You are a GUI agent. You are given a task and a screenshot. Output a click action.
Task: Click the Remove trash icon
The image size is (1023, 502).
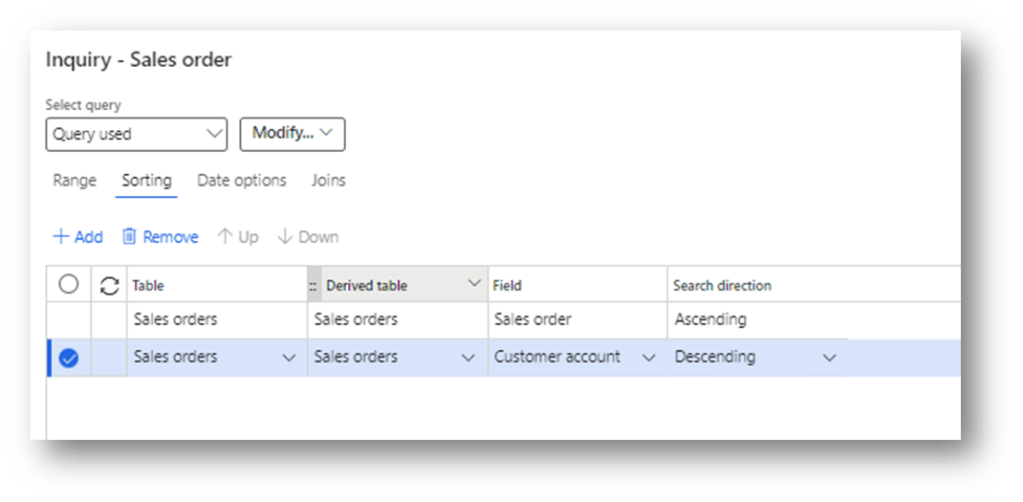[x=129, y=237]
